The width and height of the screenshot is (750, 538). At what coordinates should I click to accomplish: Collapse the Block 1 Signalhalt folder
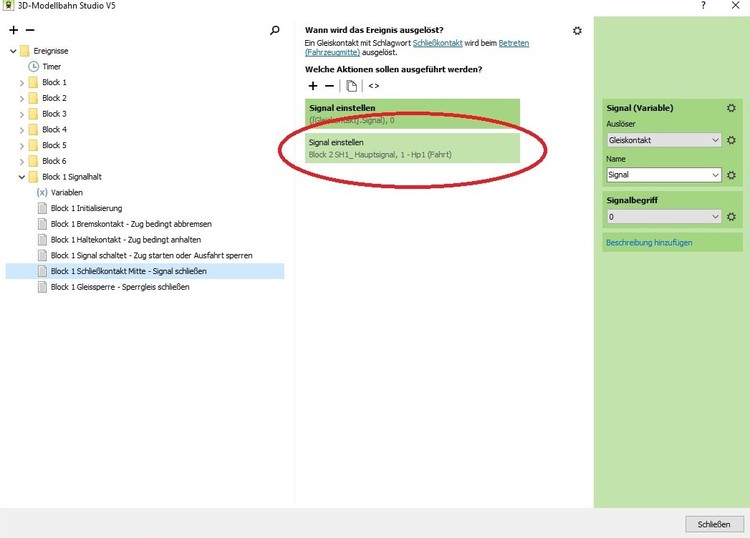tap(22, 177)
